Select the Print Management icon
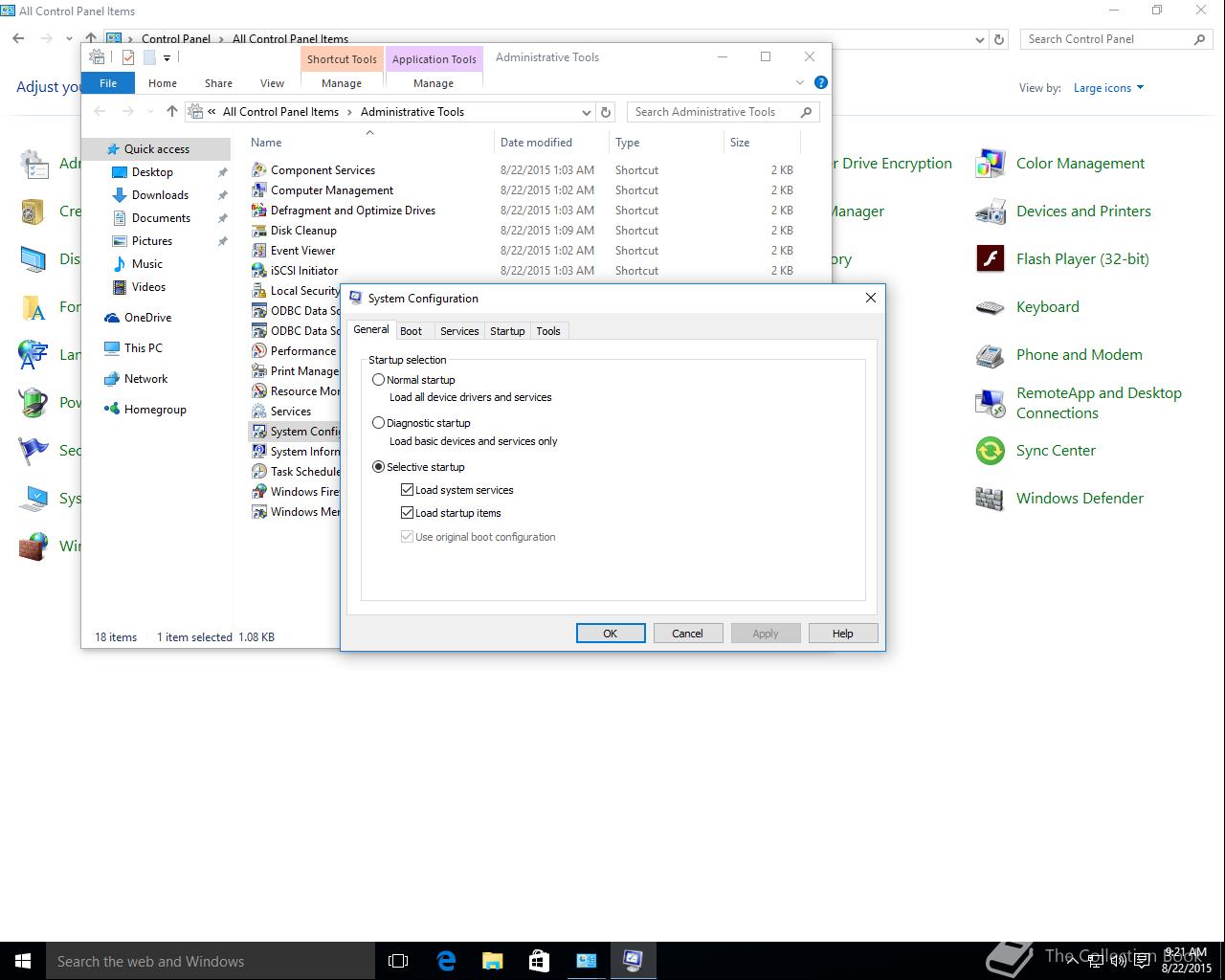The image size is (1225, 980). click(258, 371)
